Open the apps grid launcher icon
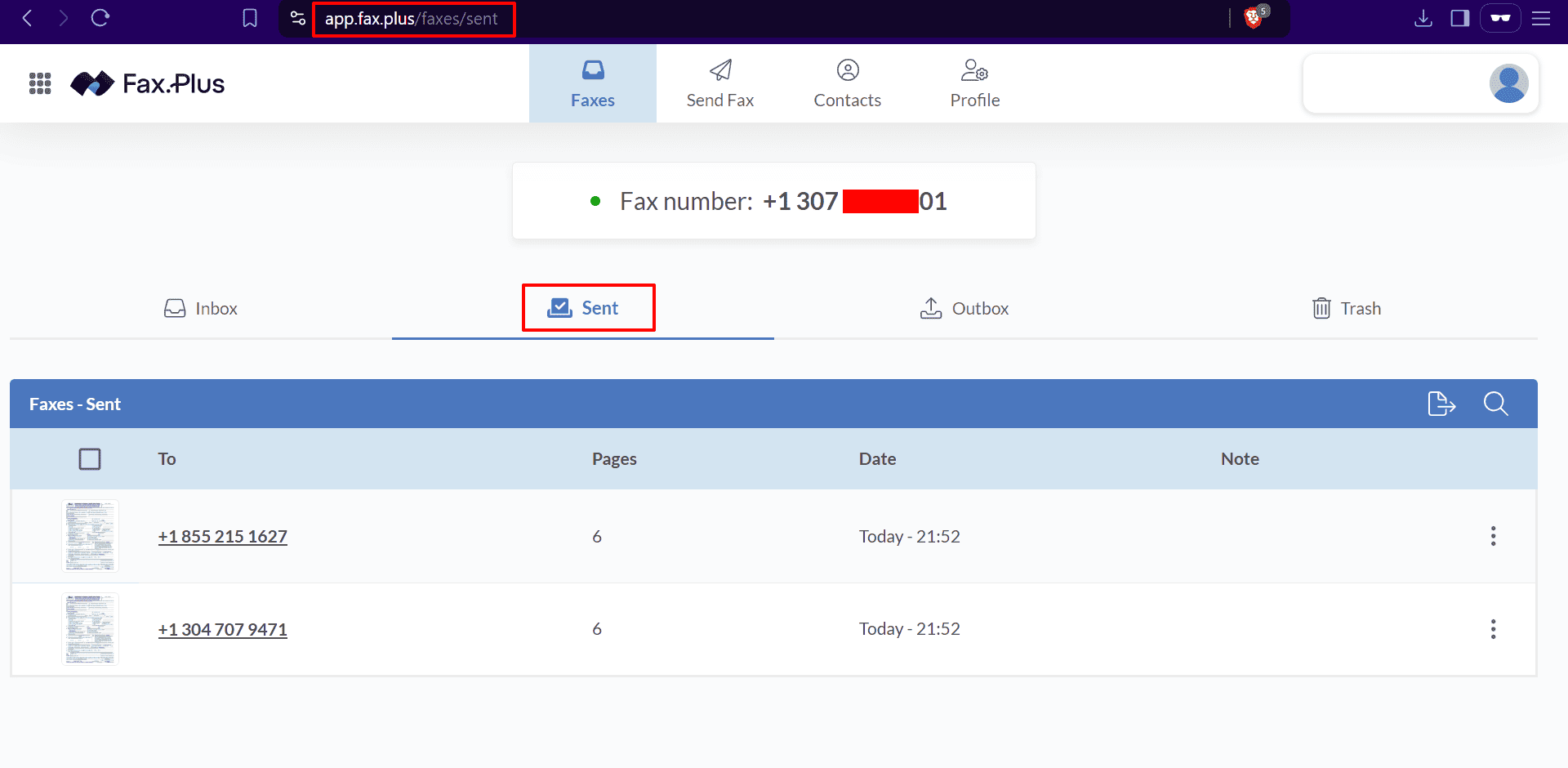 tap(40, 83)
